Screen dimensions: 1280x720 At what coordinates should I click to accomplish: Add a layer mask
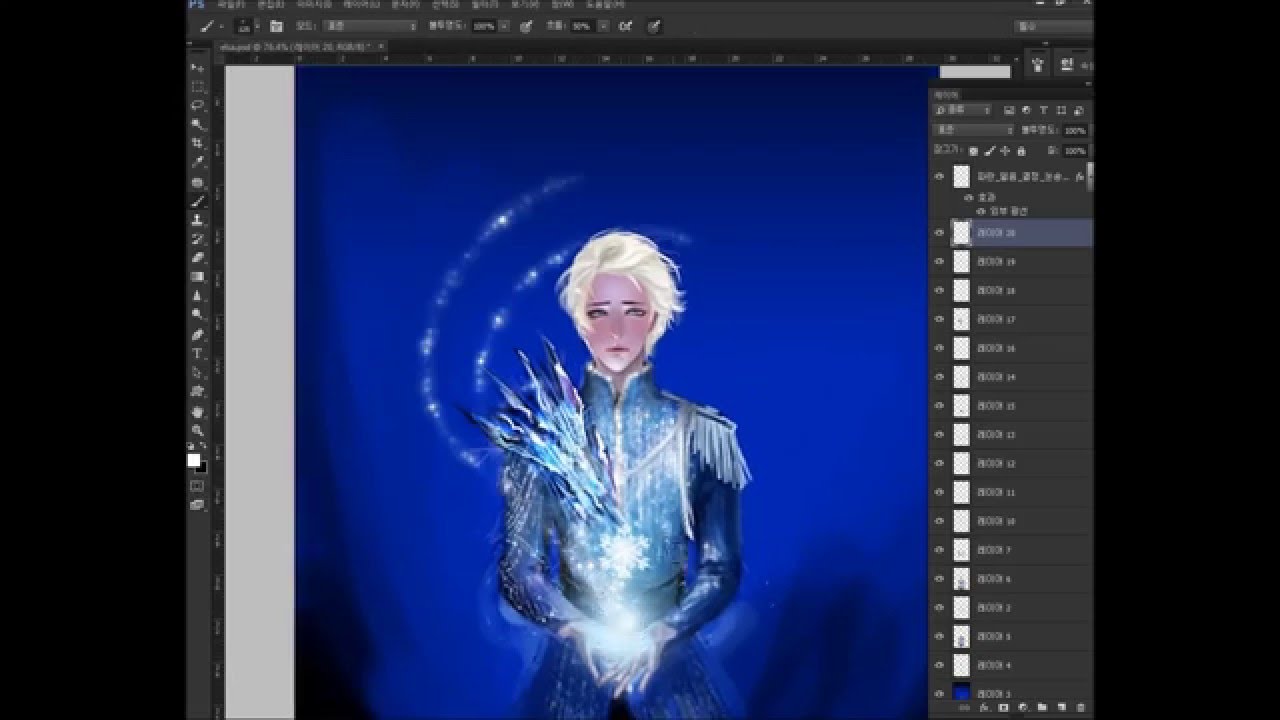1003,708
